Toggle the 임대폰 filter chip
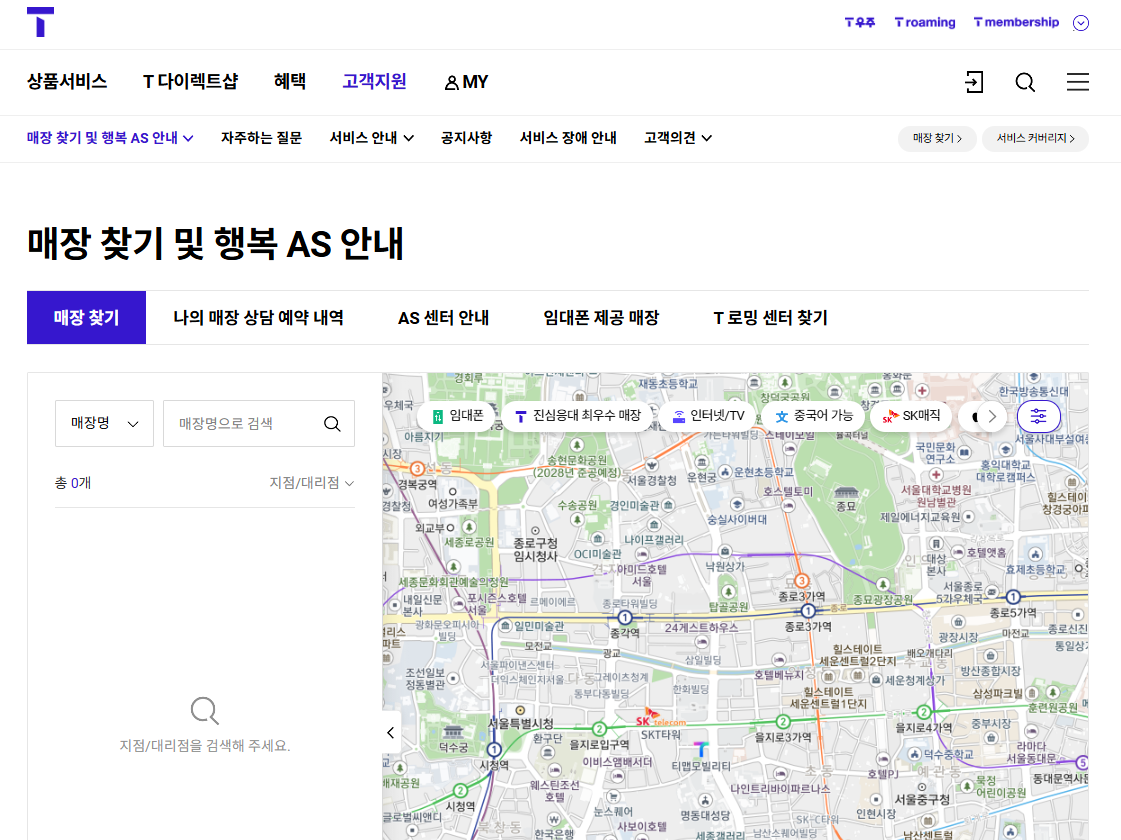This screenshot has height=840, width=1121. pyautogui.click(x=458, y=416)
